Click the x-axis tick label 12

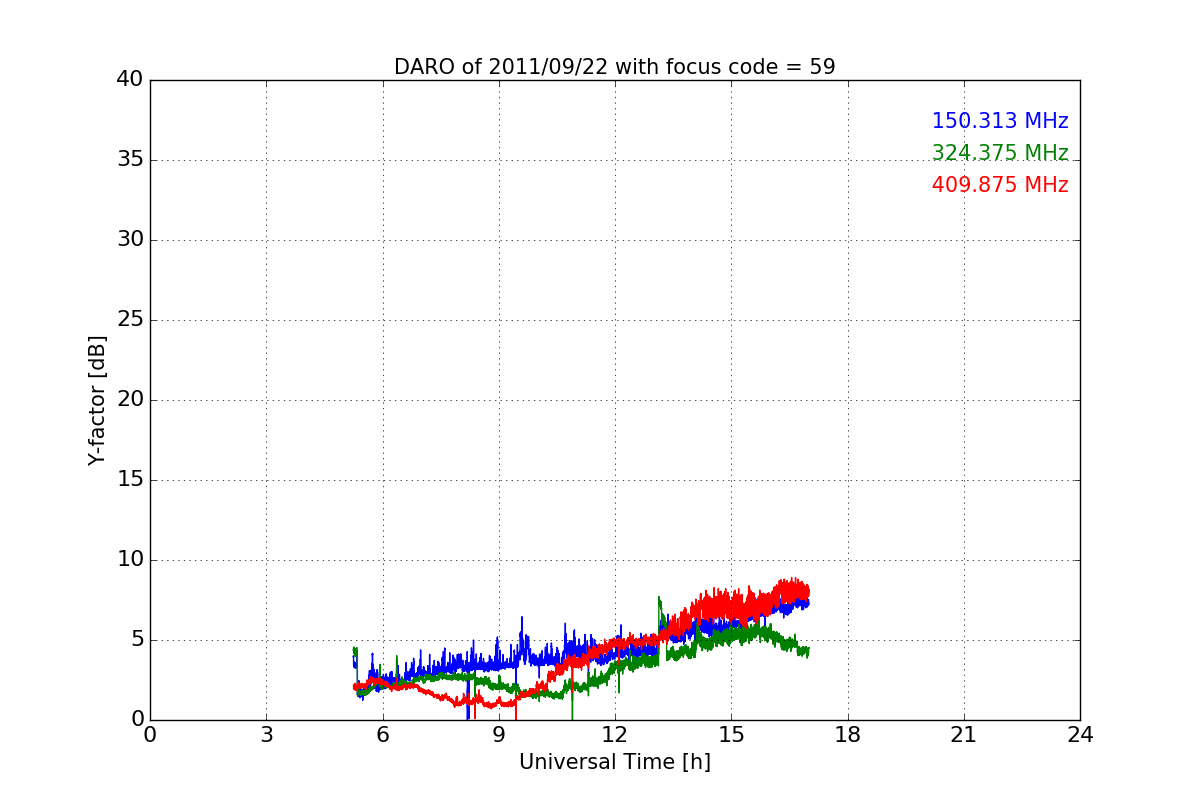[615, 735]
